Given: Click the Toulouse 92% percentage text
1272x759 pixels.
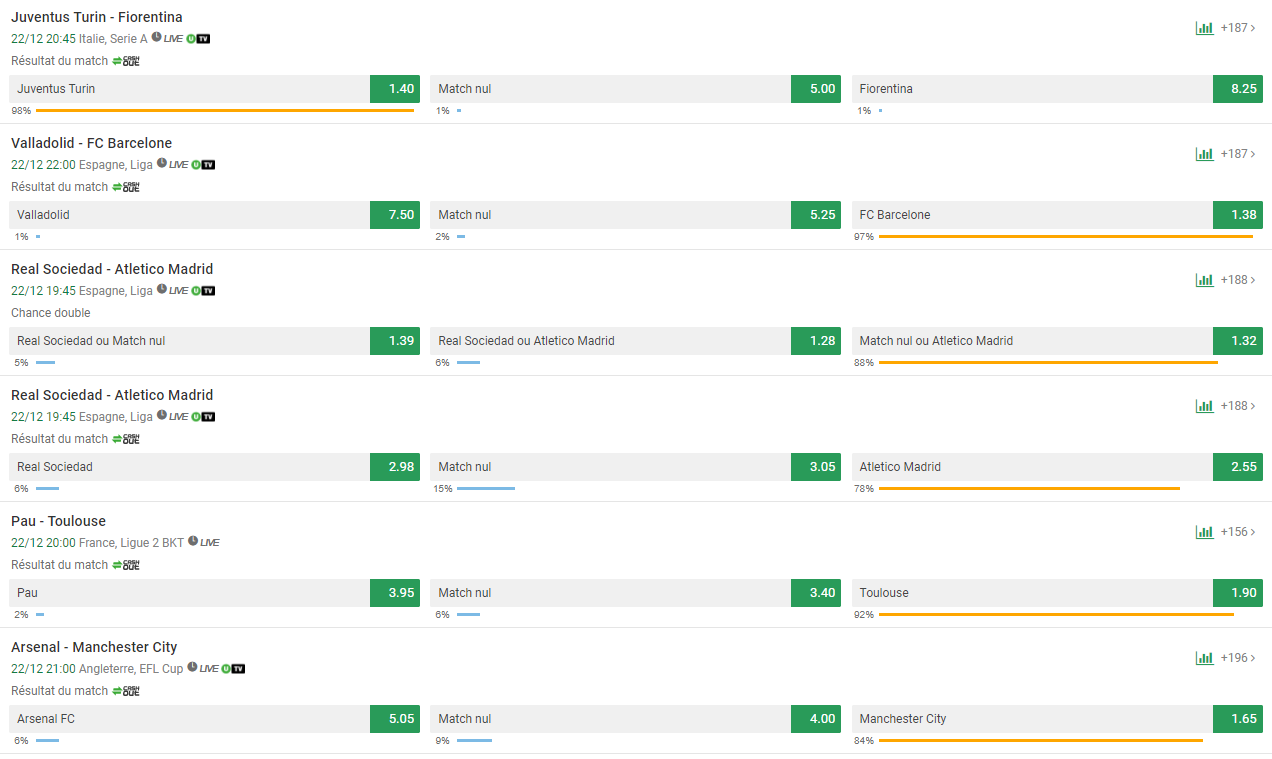Looking at the screenshot, I should tap(864, 615).
